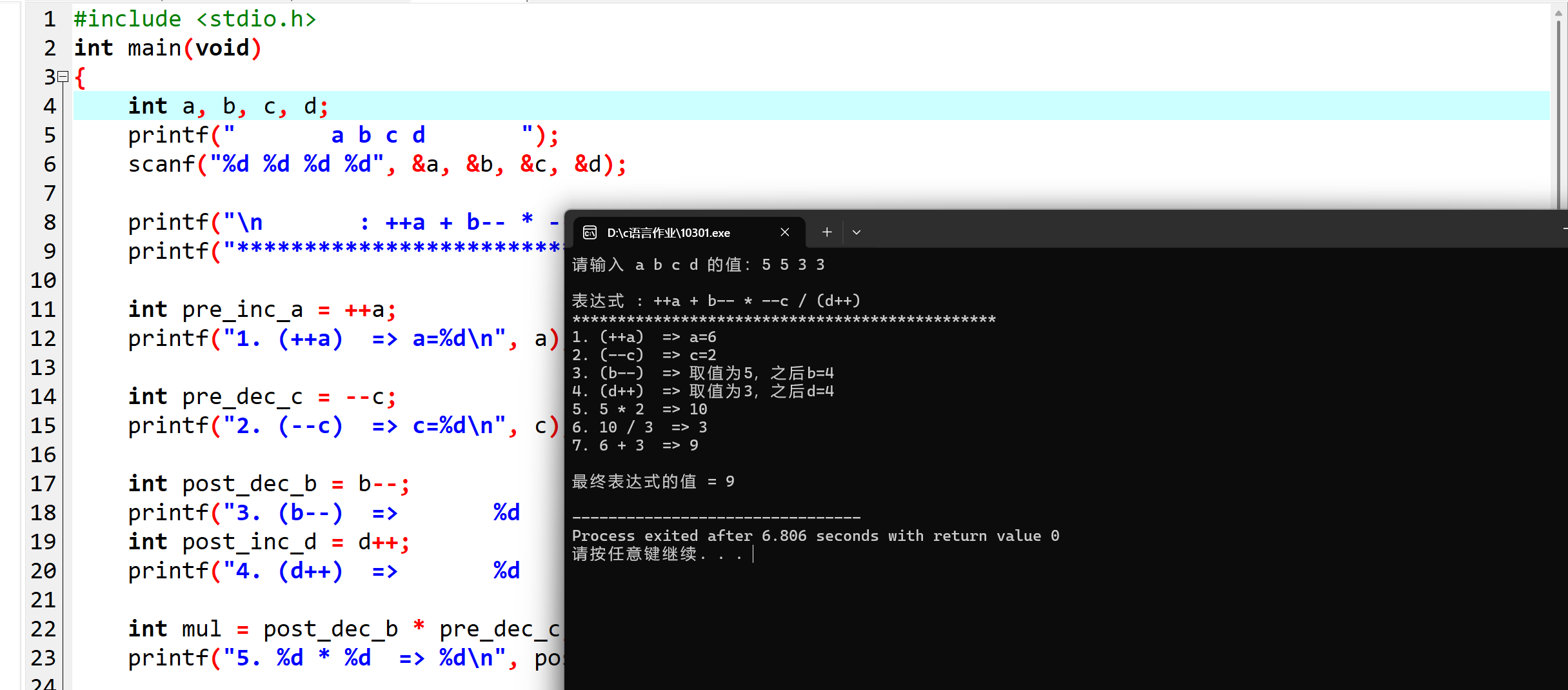Click the 'int mul = post_dec_b' line
Screen dimensions: 1568x690
click(345, 629)
